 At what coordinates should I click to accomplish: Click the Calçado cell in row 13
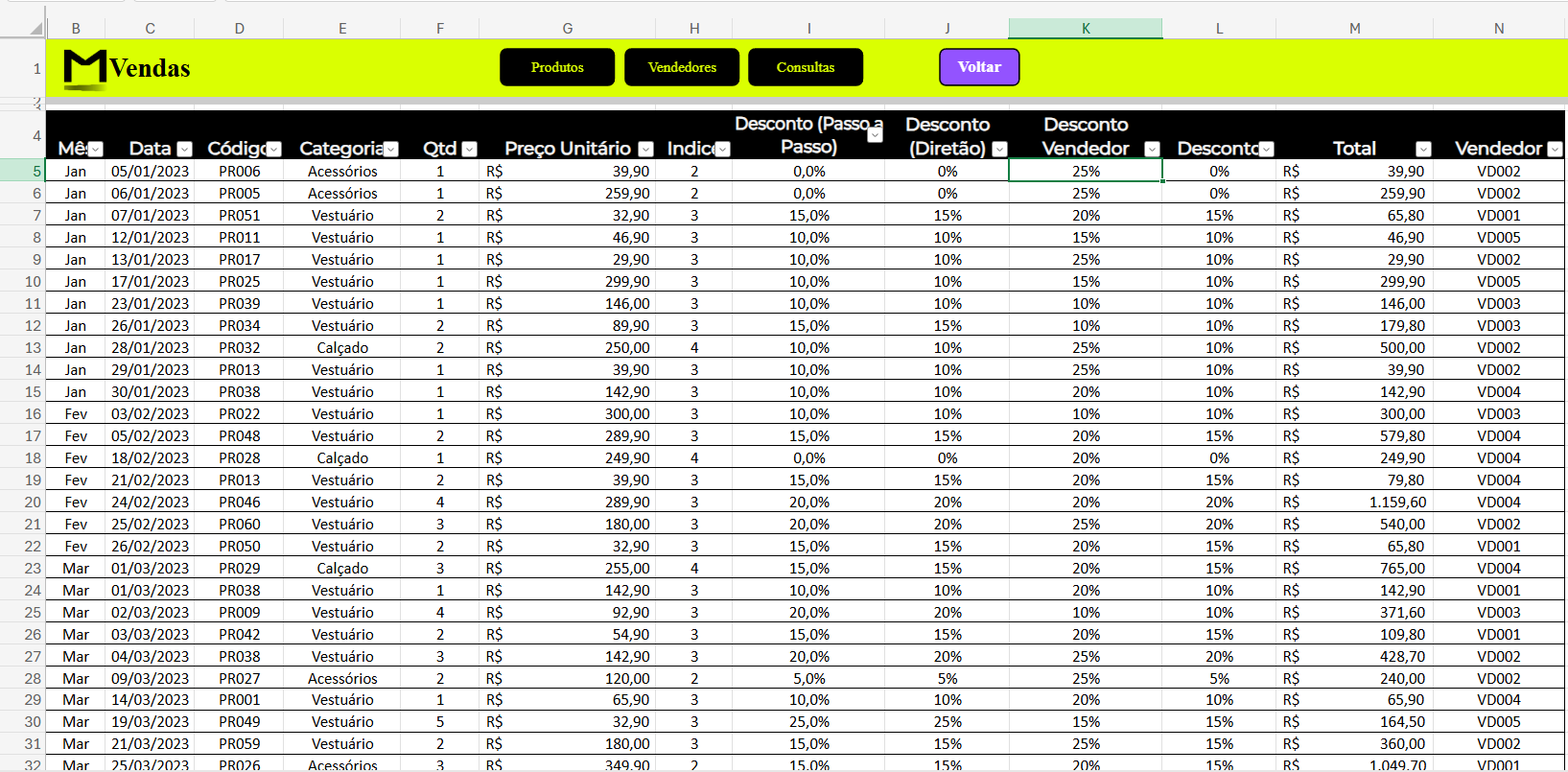(342, 347)
